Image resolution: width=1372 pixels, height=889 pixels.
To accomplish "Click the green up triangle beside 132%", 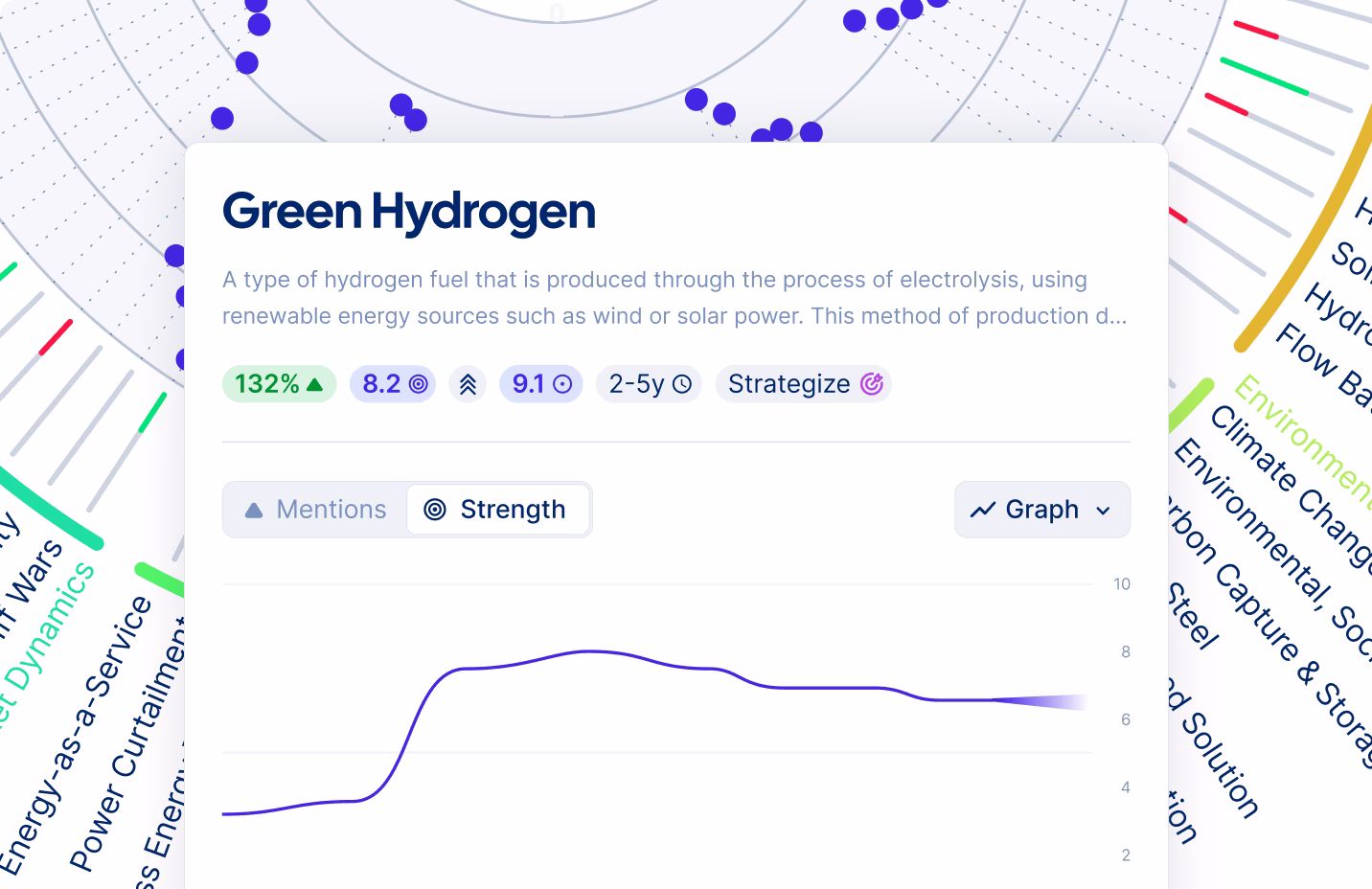I will pyautogui.click(x=314, y=384).
